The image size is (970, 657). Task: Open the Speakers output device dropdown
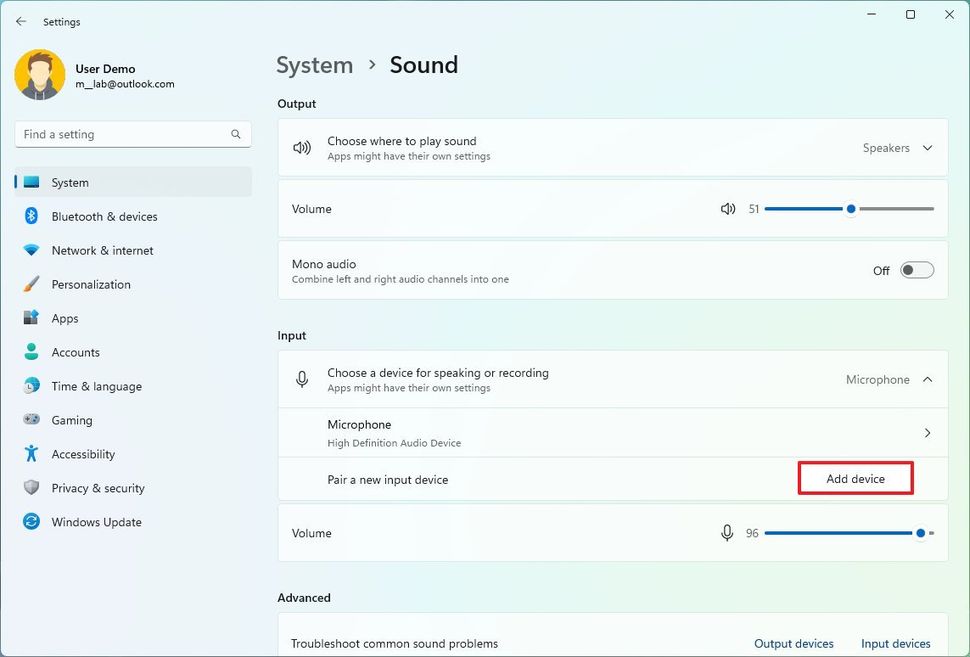click(897, 147)
